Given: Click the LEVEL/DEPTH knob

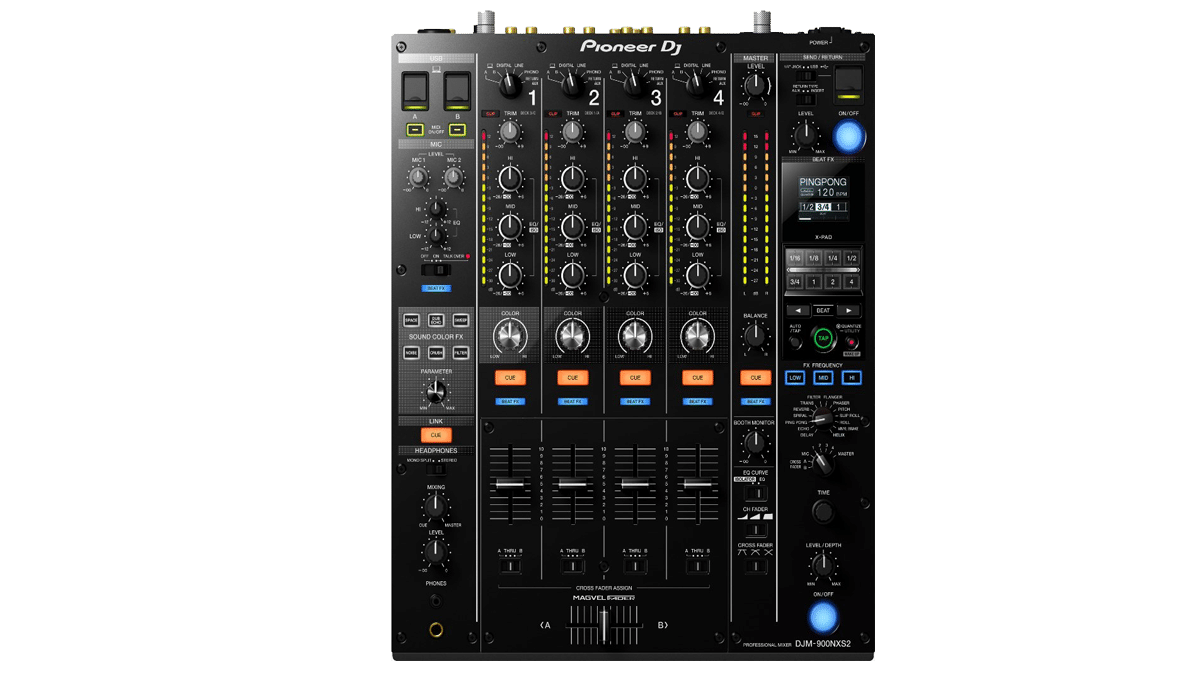Looking at the screenshot, I should (823, 565).
